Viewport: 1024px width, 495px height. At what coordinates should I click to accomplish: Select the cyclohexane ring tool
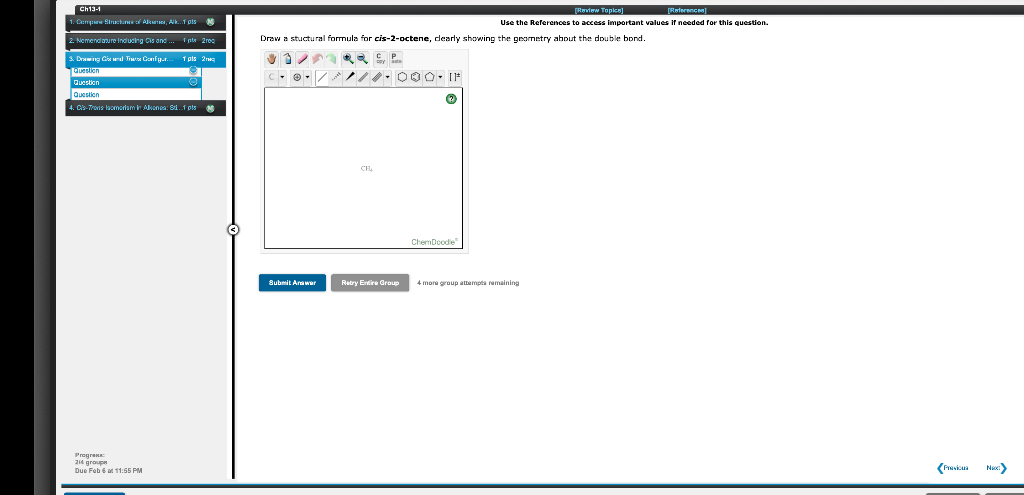pyautogui.click(x=402, y=77)
